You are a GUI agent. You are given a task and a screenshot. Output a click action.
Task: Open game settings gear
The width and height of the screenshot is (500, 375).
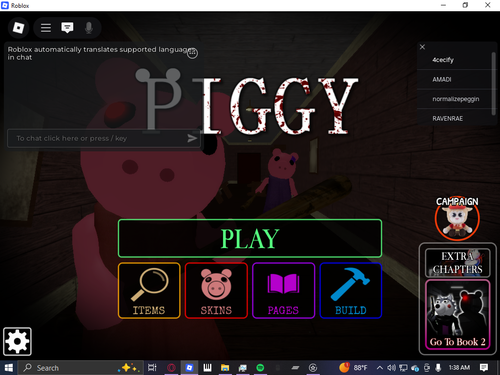pos(17,341)
